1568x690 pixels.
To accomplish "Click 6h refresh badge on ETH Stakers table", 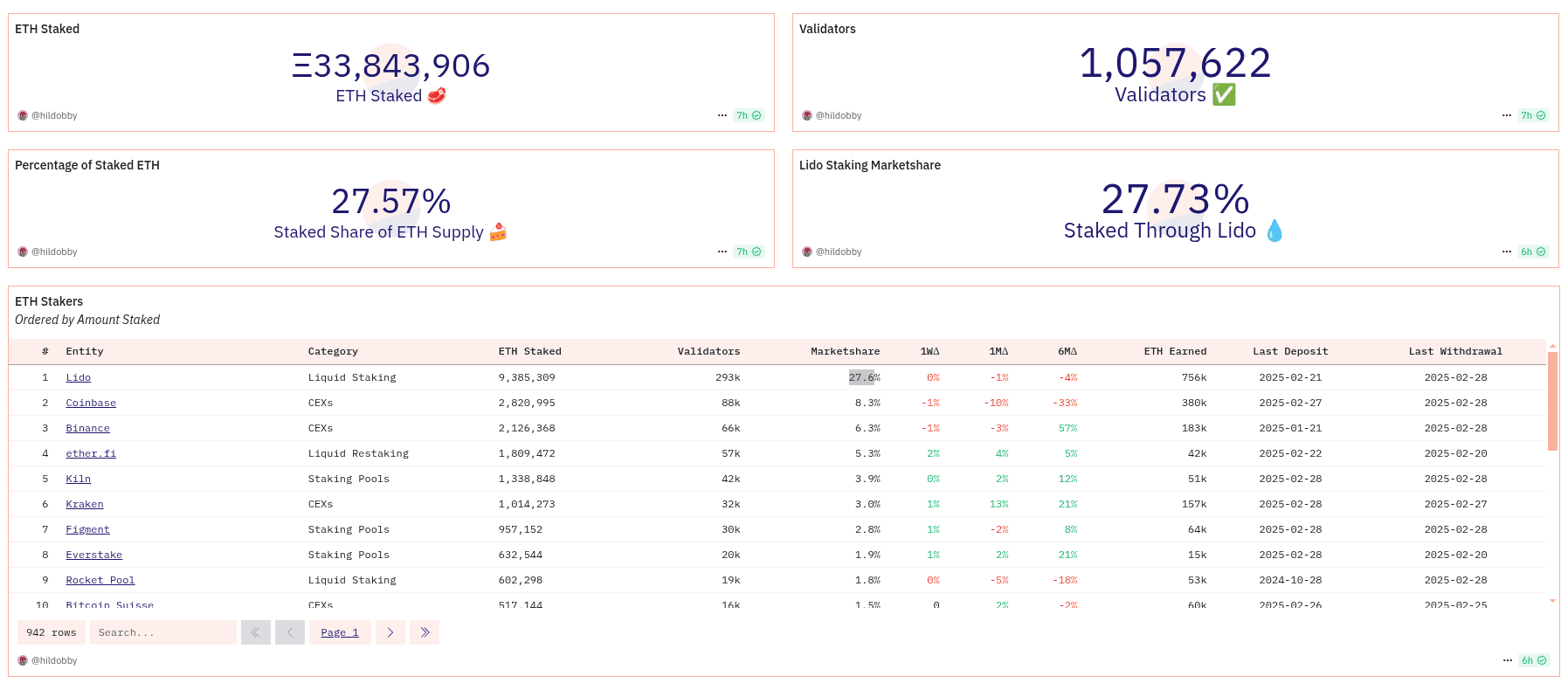I will tap(1534, 660).
